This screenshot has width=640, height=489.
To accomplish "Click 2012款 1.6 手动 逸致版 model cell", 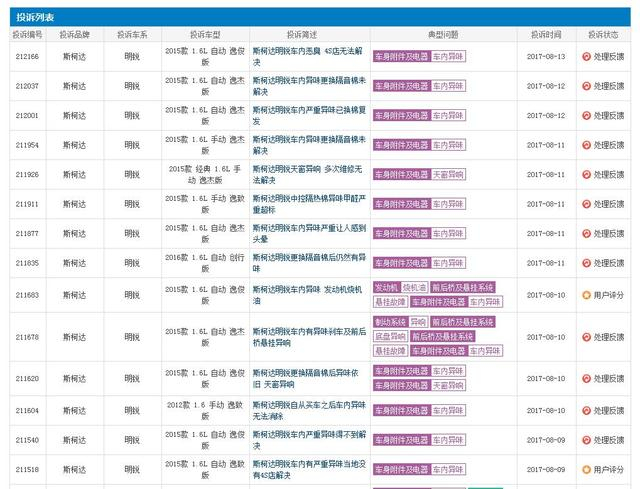I will 205,411.
